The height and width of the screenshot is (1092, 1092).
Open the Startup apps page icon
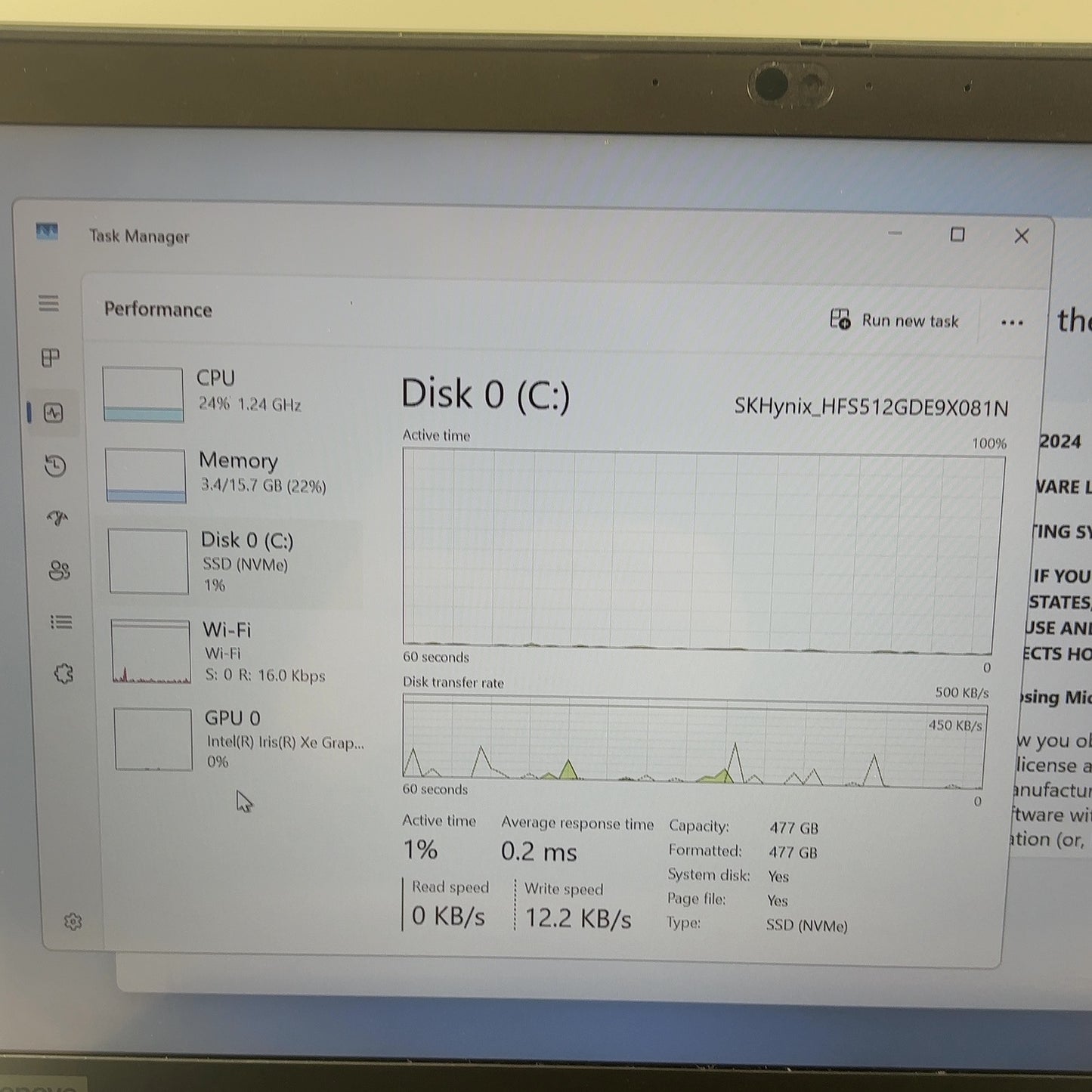pyautogui.click(x=57, y=518)
